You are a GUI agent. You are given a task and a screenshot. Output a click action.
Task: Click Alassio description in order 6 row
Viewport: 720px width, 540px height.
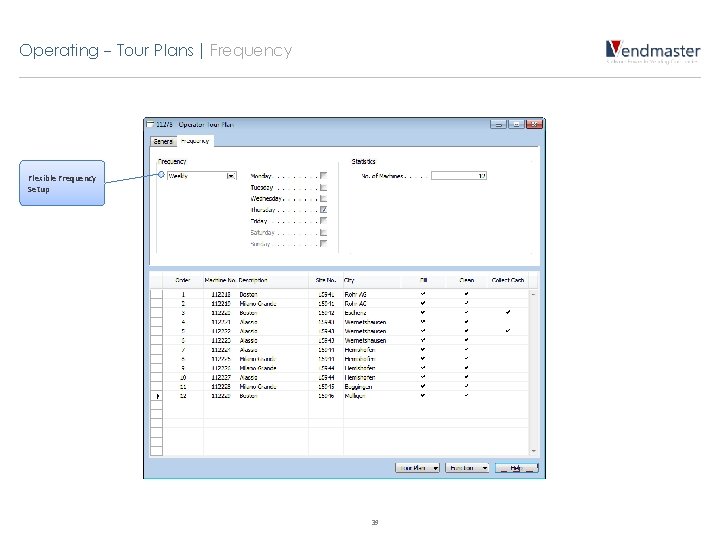pyautogui.click(x=248, y=340)
